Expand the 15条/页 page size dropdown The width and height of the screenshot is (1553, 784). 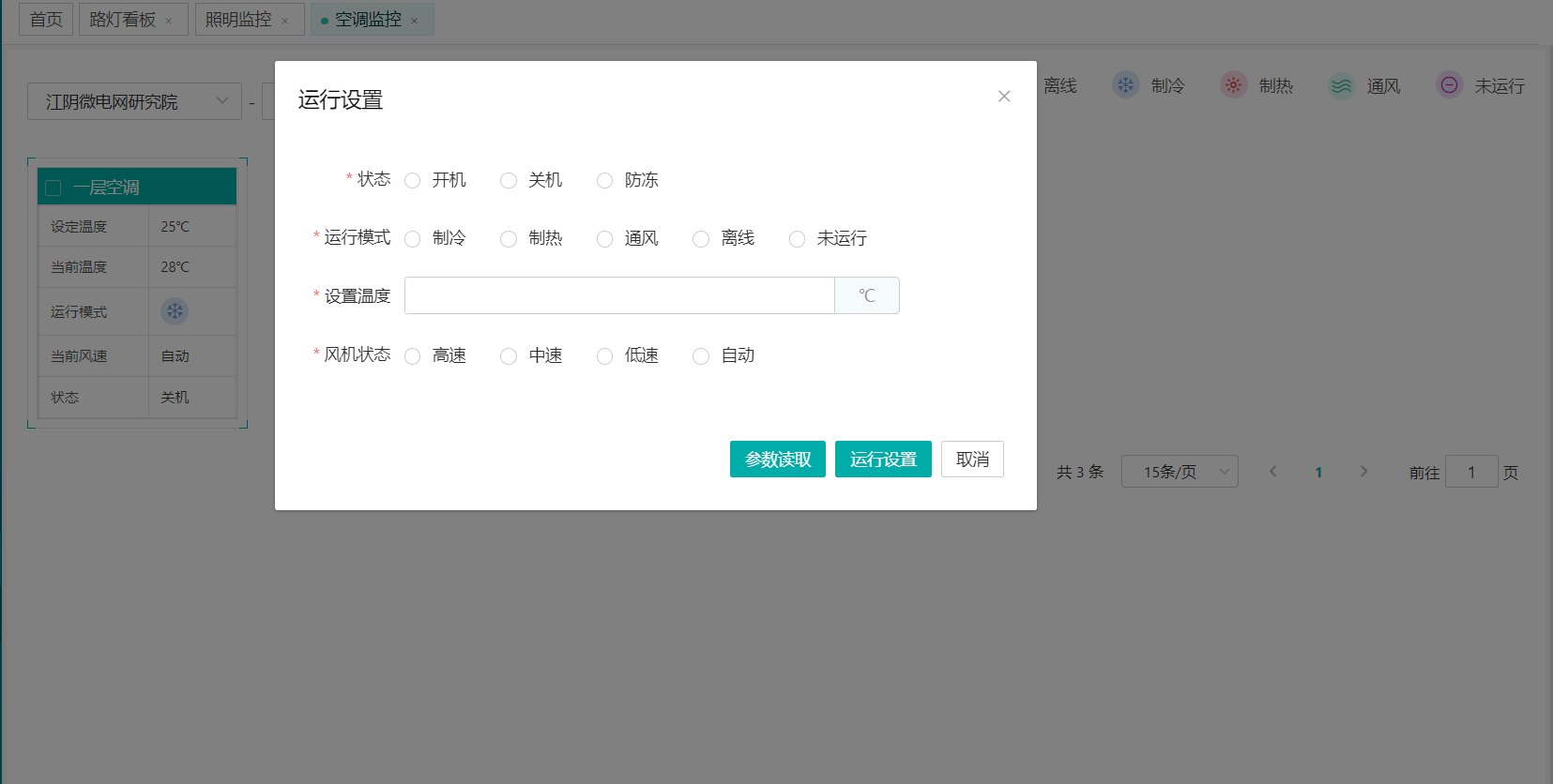[1180, 472]
